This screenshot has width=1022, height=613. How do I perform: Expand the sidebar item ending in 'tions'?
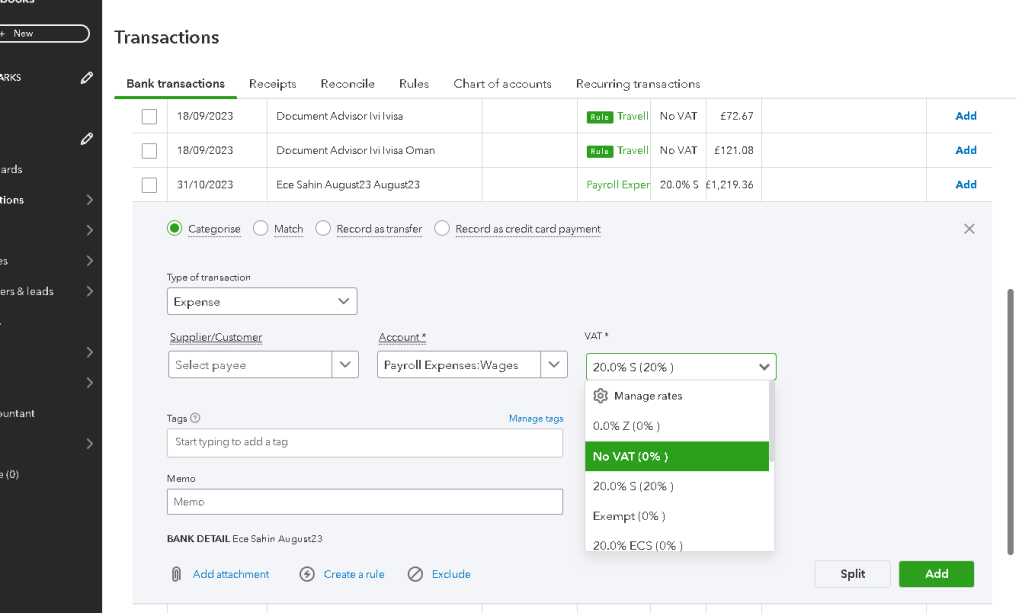pos(90,200)
